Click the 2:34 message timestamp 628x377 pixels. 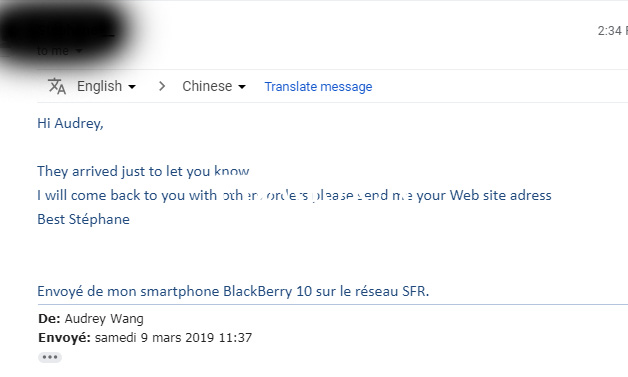(x=612, y=31)
